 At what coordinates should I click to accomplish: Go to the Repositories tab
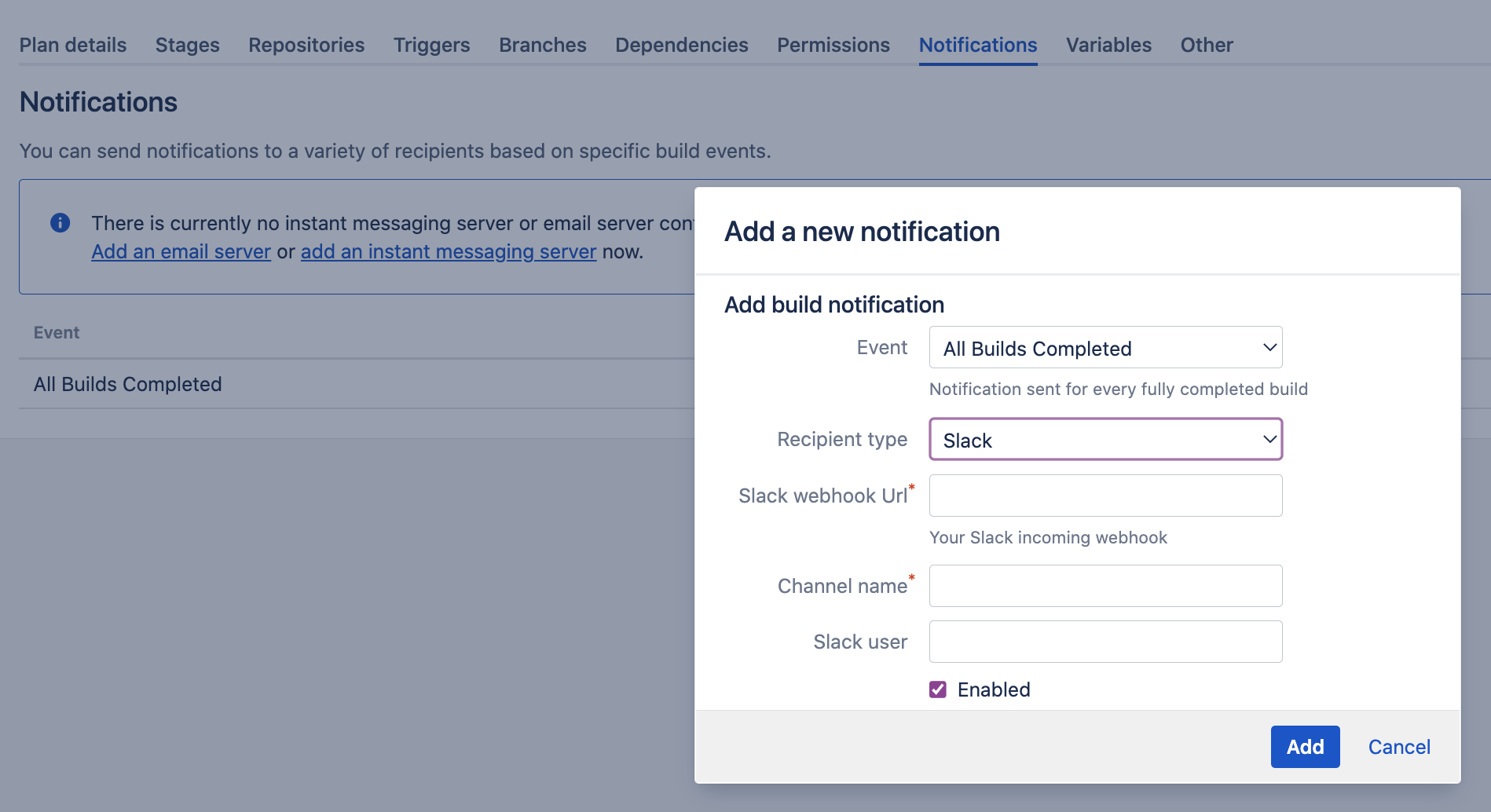click(306, 45)
